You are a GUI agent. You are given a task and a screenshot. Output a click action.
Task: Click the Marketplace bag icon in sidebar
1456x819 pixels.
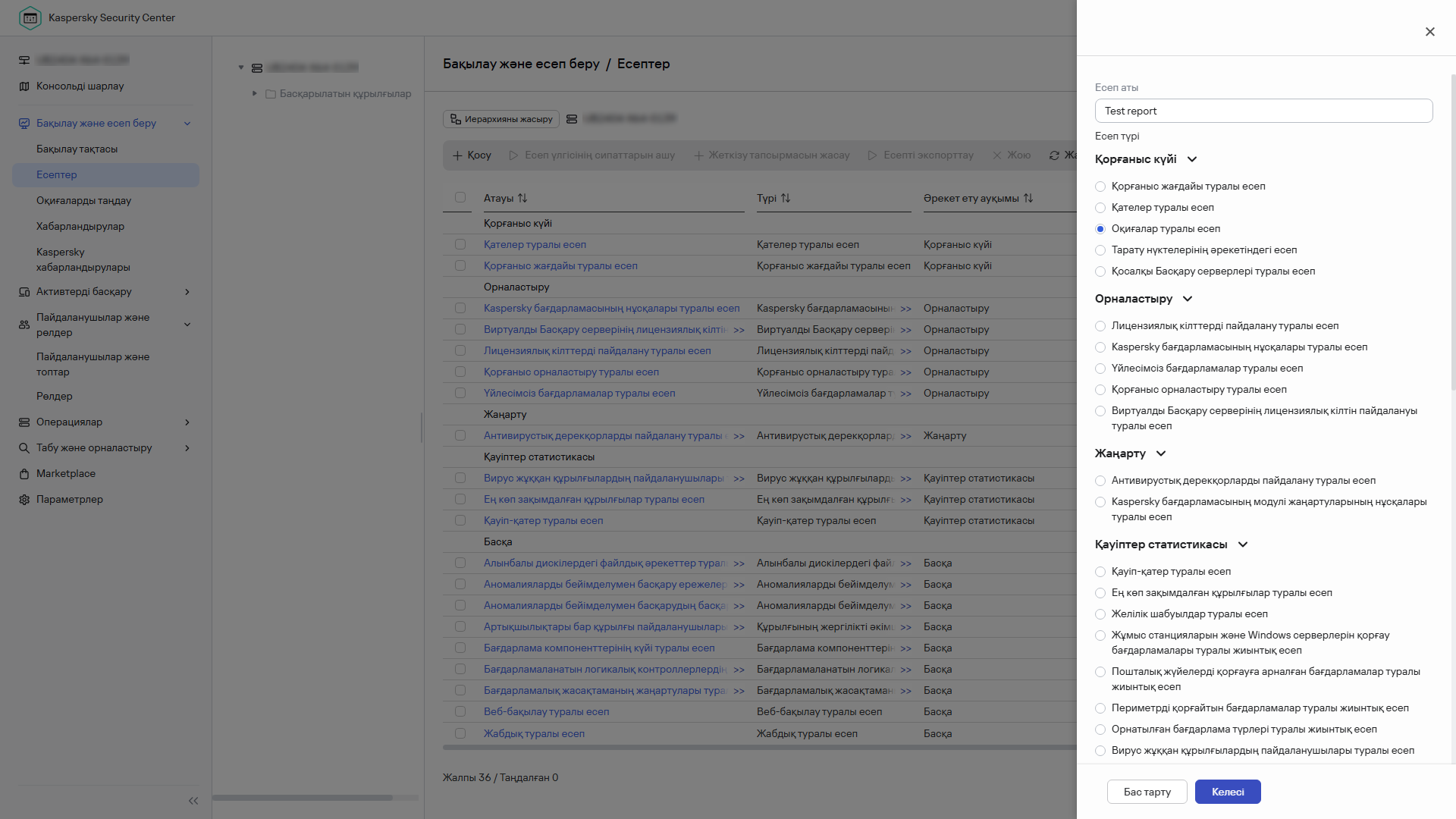24,474
